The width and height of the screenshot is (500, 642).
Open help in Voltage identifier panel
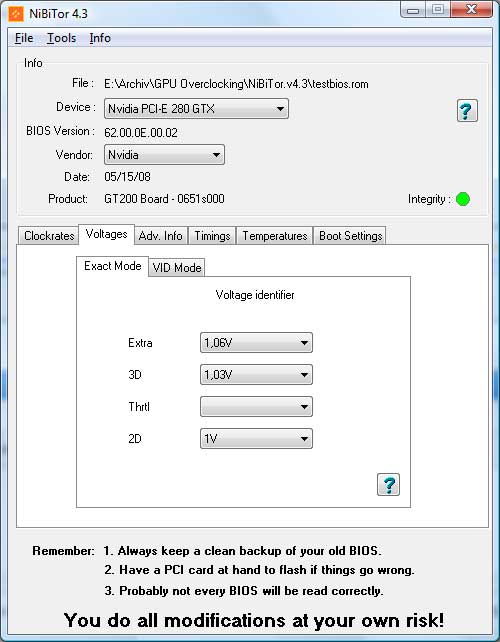[x=388, y=485]
